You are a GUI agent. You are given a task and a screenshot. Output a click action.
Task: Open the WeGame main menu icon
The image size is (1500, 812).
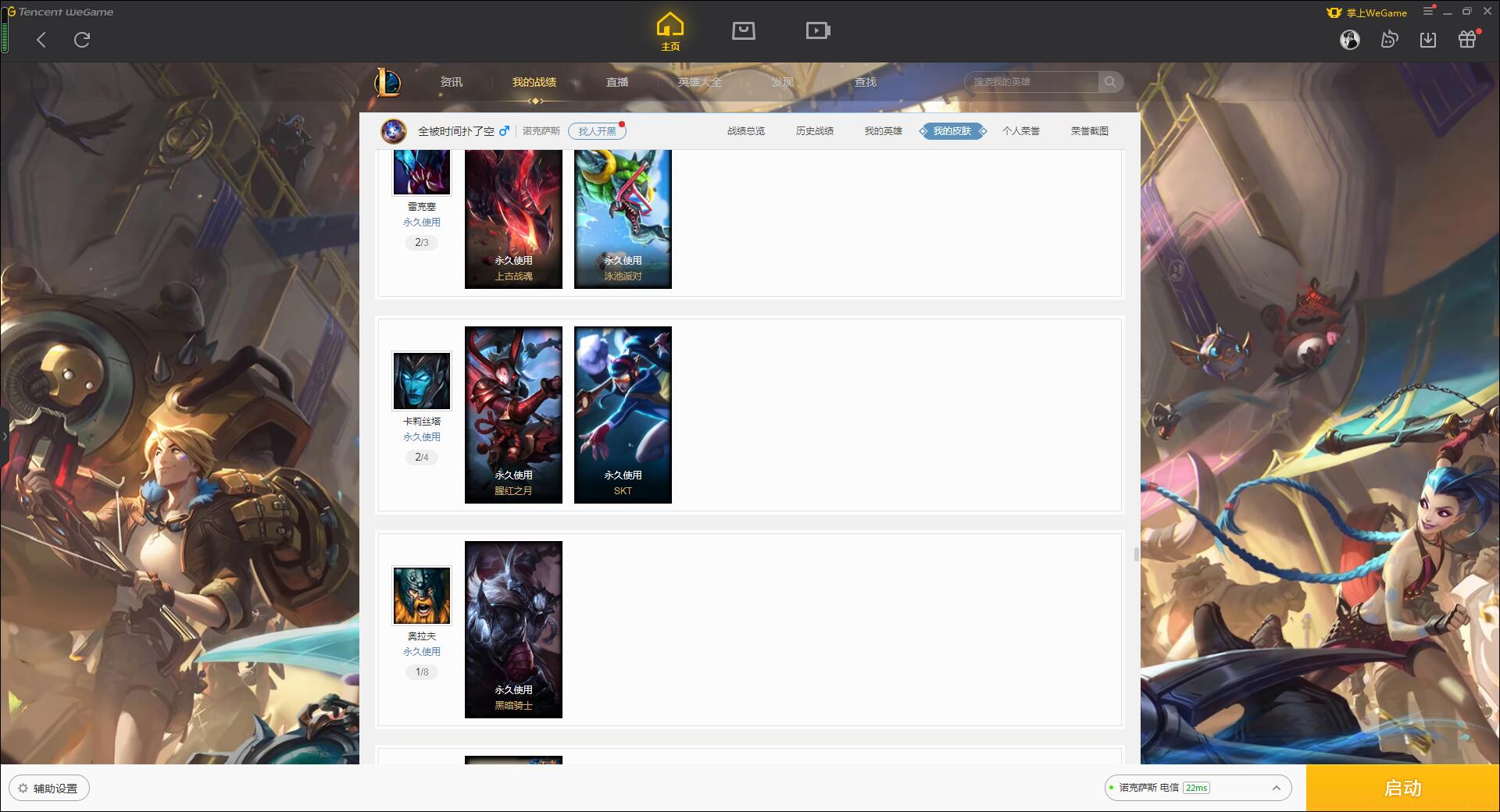(1428, 11)
